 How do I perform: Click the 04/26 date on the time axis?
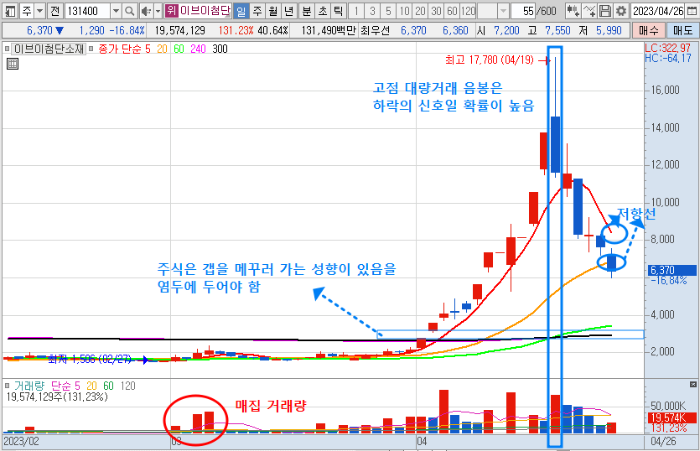click(x=663, y=441)
